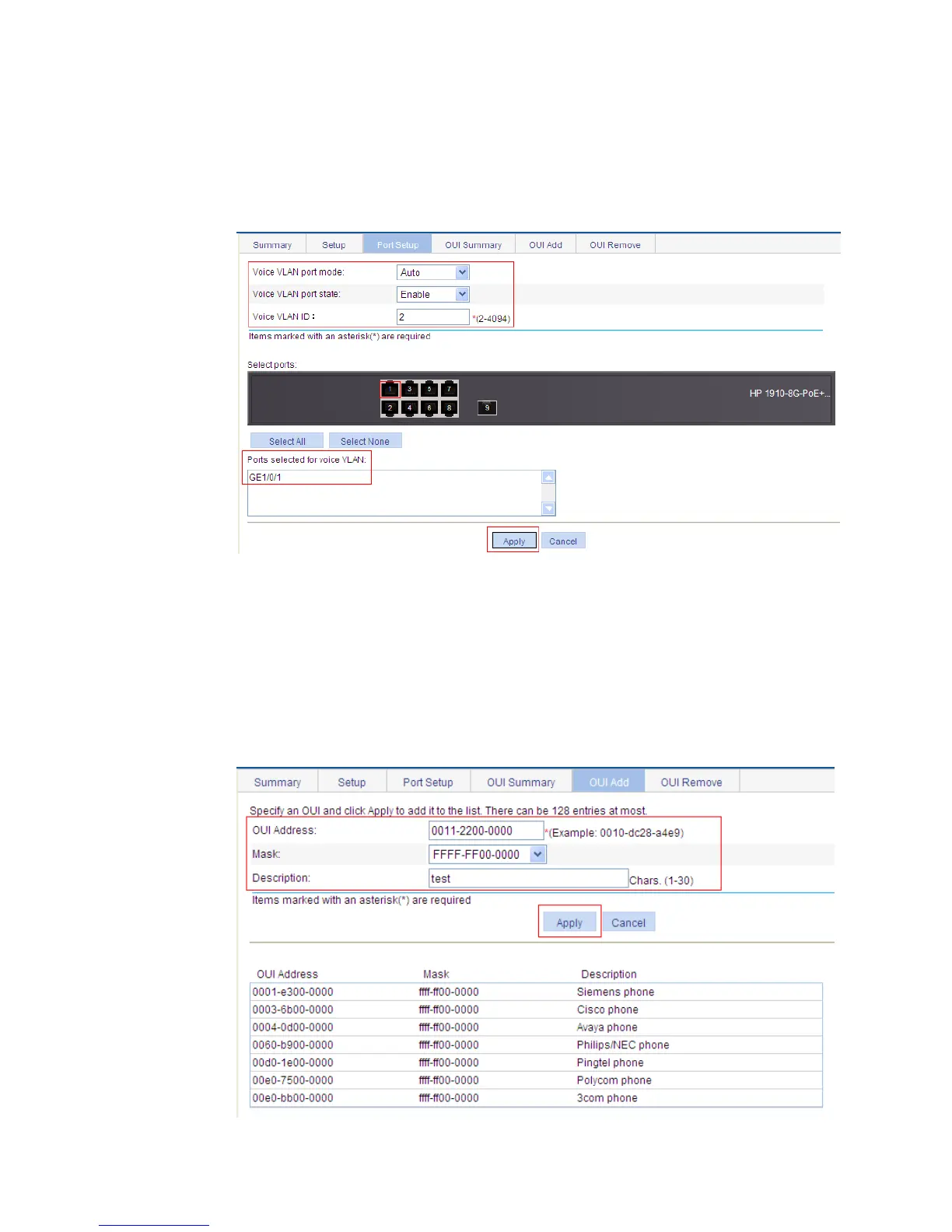Click up arrow of ports list scrollbar
Screen dimensions: 952x1232
pyautogui.click(x=548, y=477)
